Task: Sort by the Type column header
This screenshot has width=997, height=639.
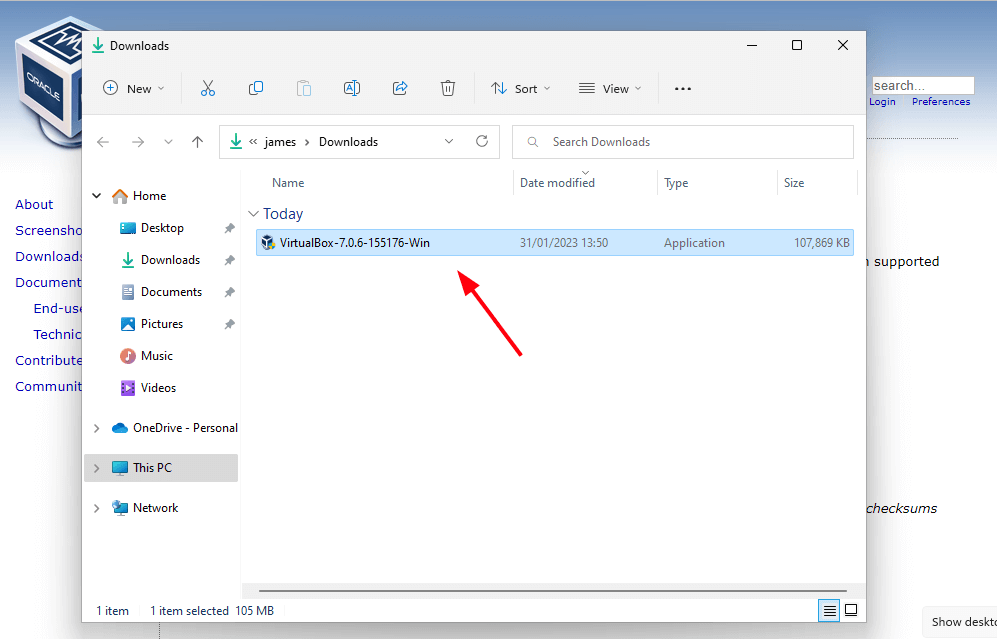Action: (x=676, y=183)
